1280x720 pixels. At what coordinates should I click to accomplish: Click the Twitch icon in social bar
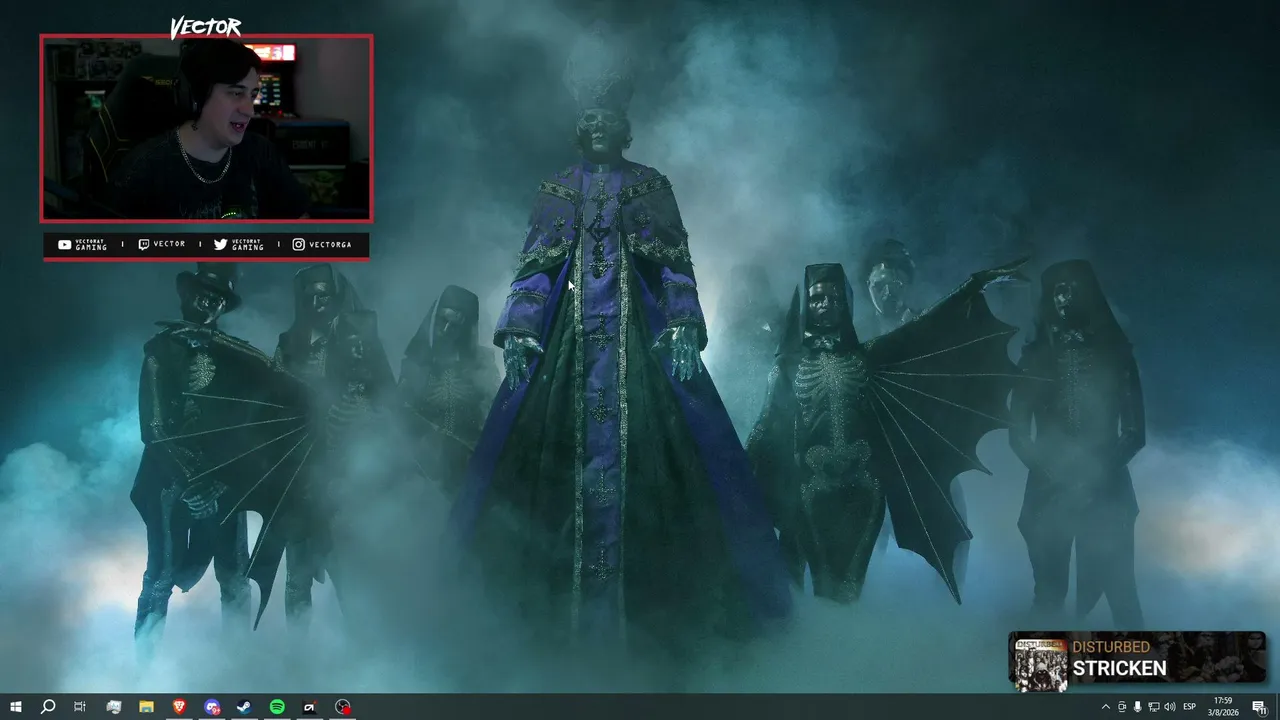143,244
